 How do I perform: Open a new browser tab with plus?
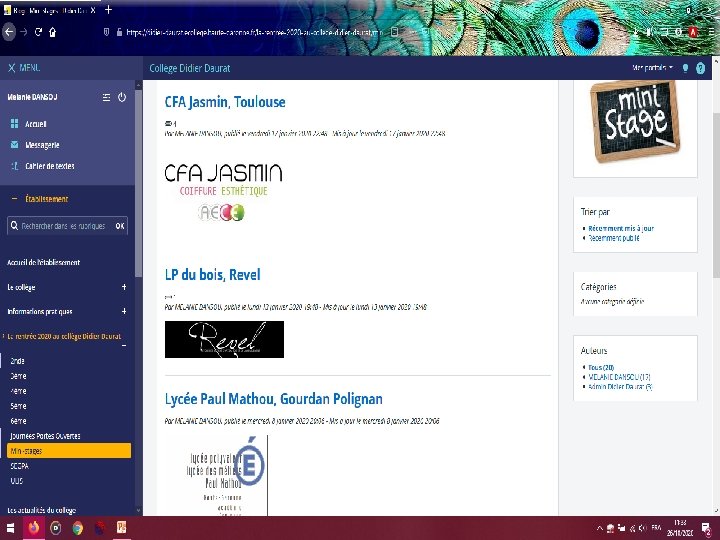pos(108,10)
